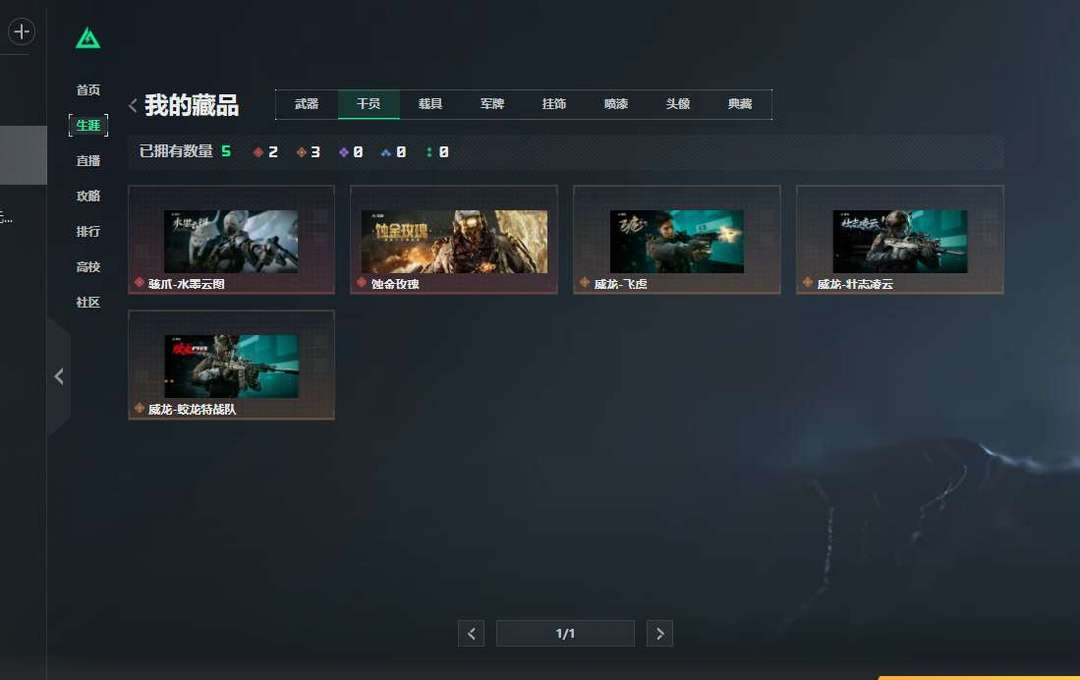The image size is (1080, 680).
Task: Open the 威龙-飞虎 operator skin card
Action: click(x=677, y=240)
